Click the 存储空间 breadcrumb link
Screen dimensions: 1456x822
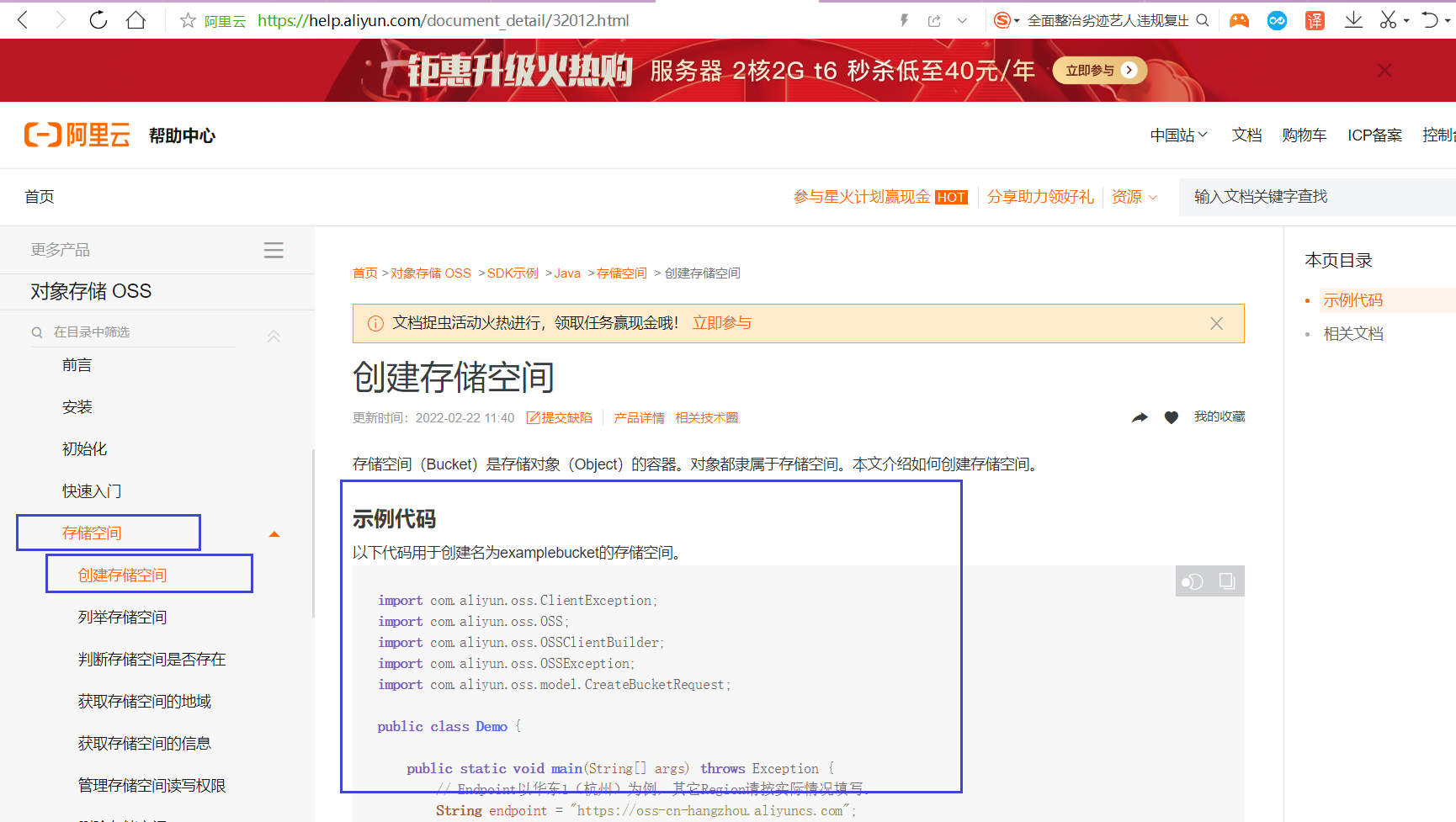coord(621,273)
